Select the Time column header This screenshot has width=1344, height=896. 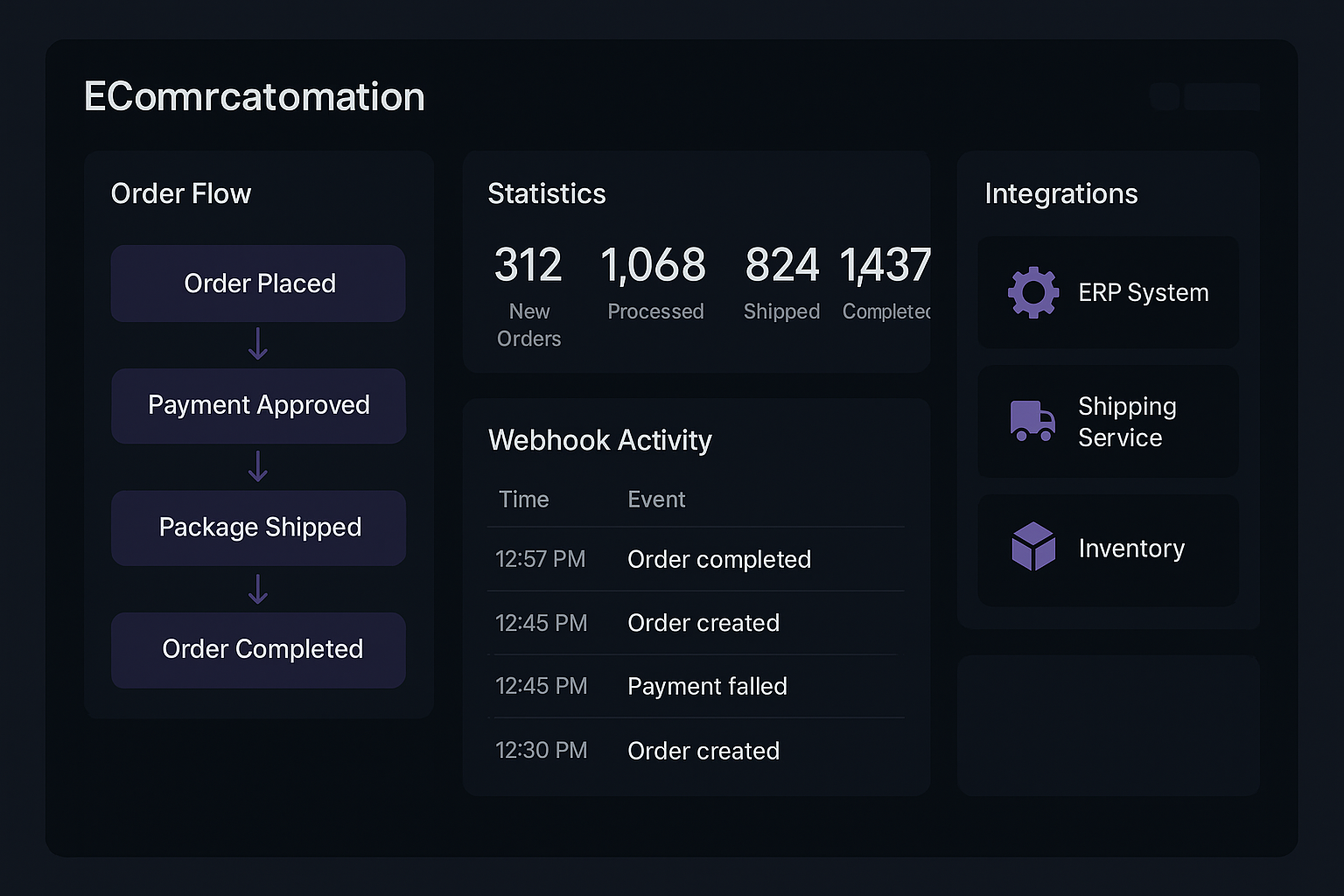click(523, 499)
